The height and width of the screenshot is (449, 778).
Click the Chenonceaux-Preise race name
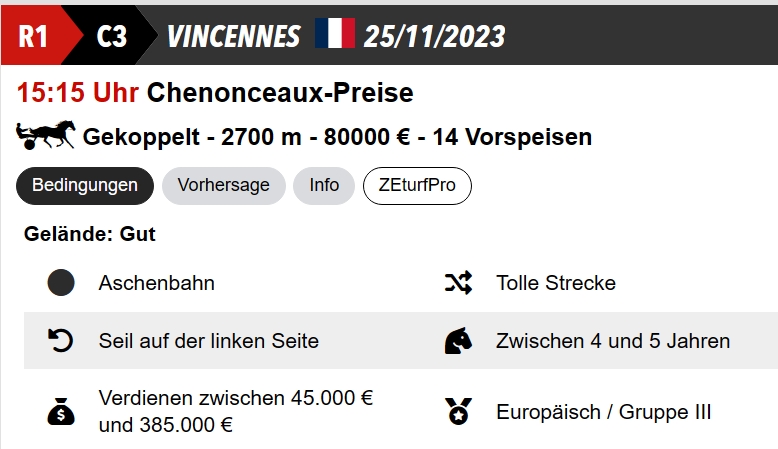[x=280, y=93]
